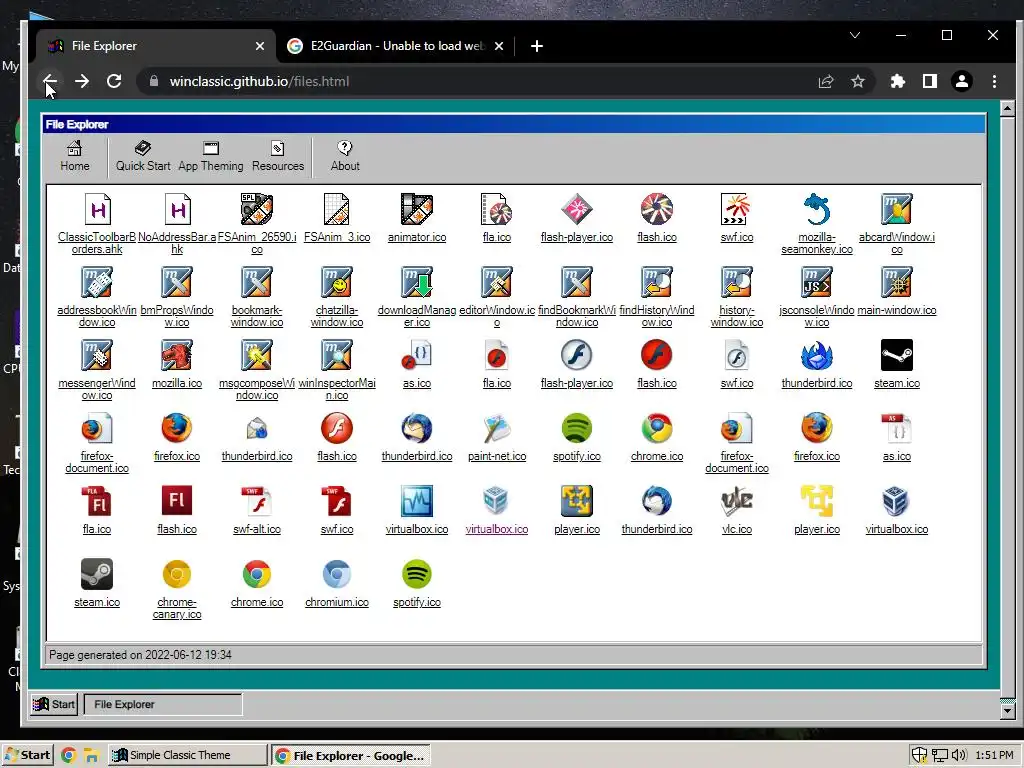Viewport: 1024px width, 768px height.
Task: Select the NoAddressBar.ahk file icon
Action: [177, 210]
